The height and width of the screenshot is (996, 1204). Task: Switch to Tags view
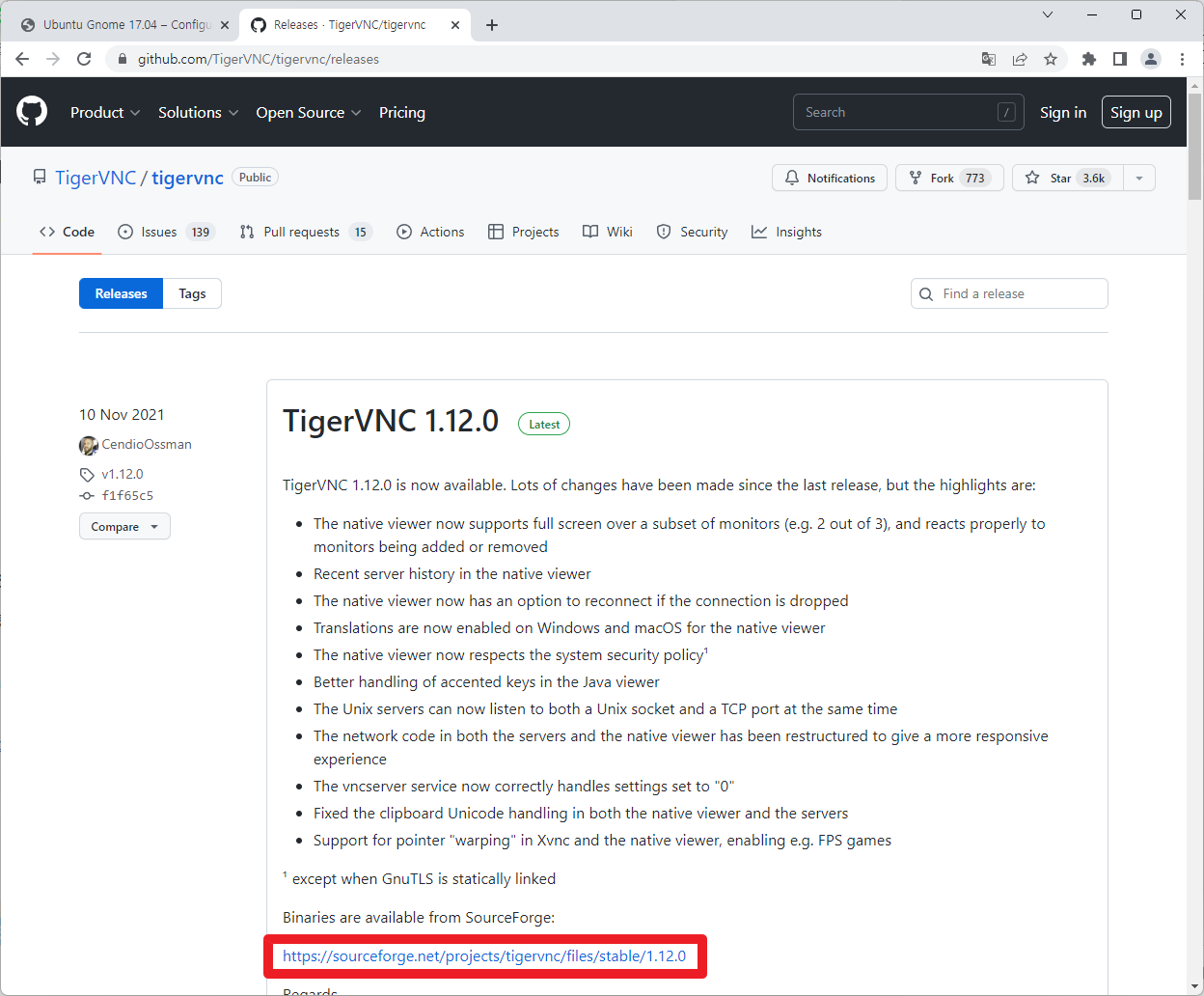(x=192, y=293)
